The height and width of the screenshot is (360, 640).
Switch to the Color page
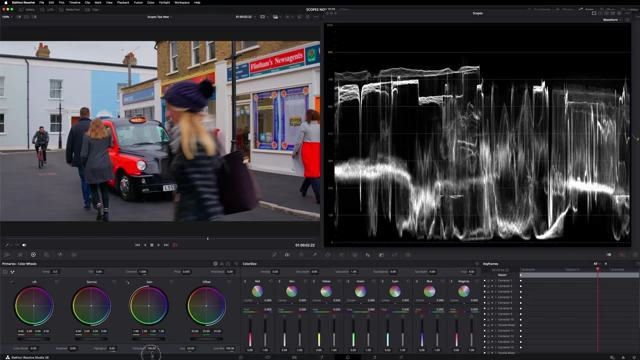pyautogui.click(x=348, y=357)
